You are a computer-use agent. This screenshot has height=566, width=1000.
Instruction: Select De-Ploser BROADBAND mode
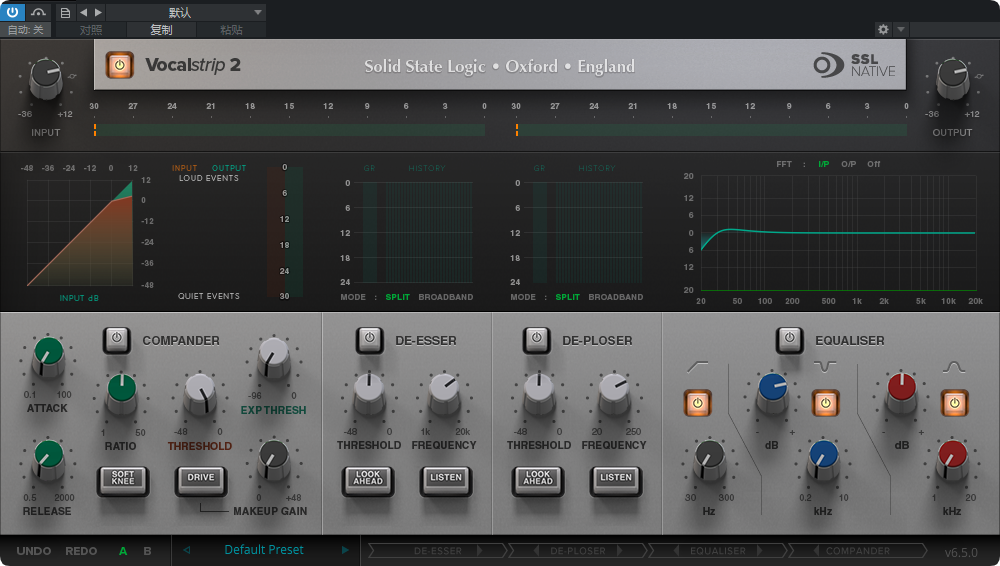point(615,297)
